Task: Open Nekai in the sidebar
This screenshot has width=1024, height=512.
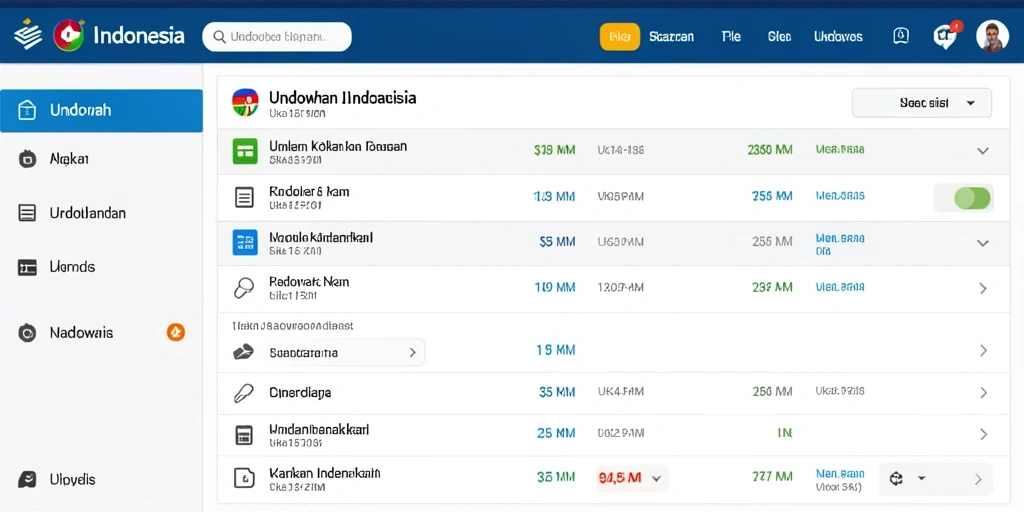Action: pyautogui.click(x=69, y=159)
